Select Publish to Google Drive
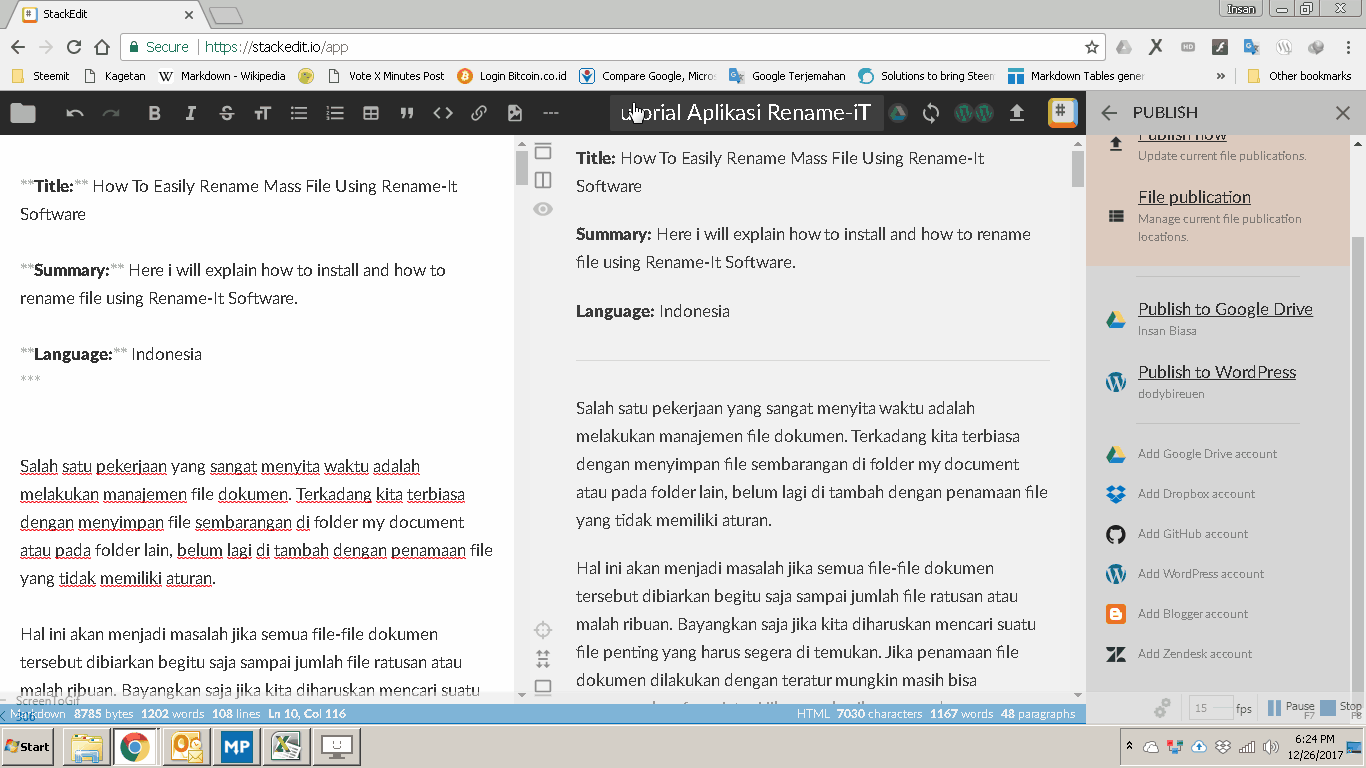1366x768 pixels. (x=1218, y=318)
